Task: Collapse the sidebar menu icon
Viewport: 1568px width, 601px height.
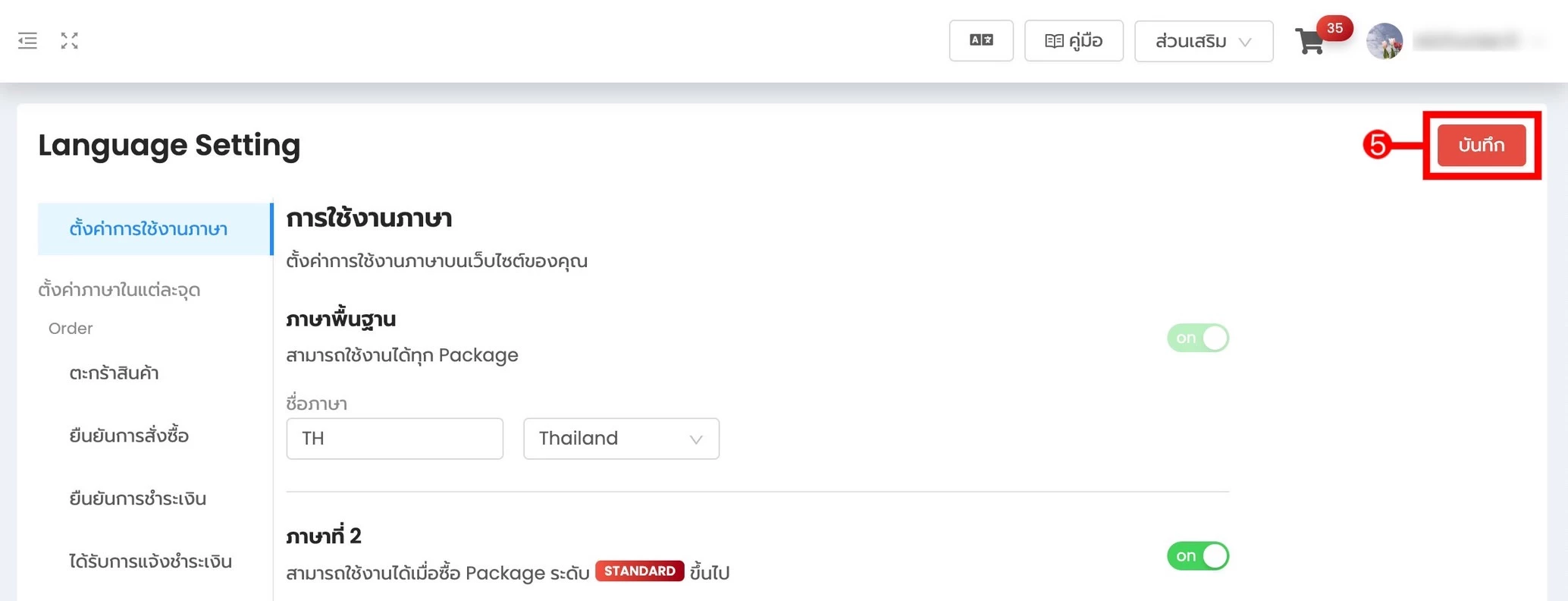Action: [27, 41]
